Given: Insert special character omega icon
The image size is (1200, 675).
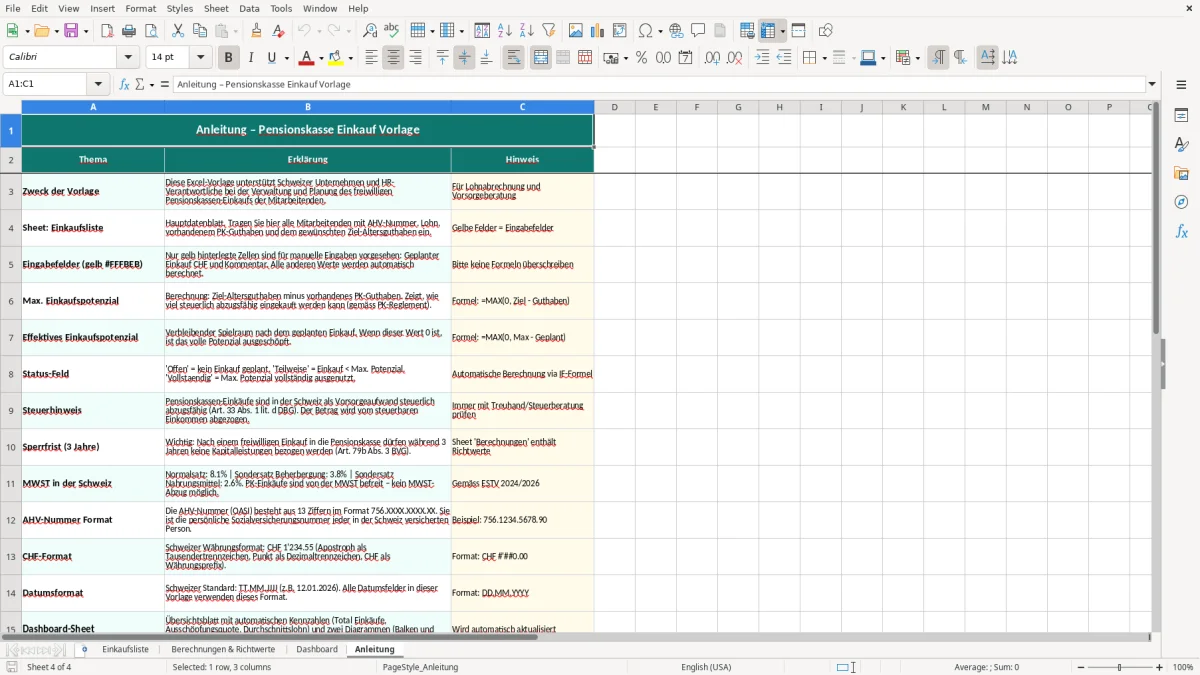Looking at the screenshot, I should pos(645,31).
